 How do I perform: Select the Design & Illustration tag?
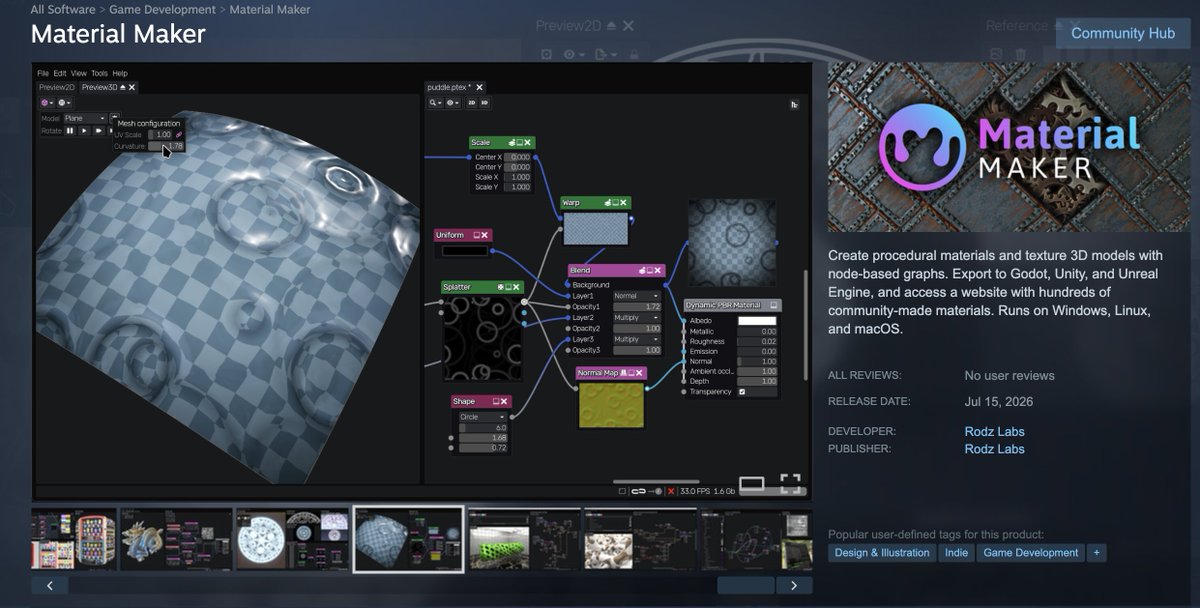pos(882,553)
